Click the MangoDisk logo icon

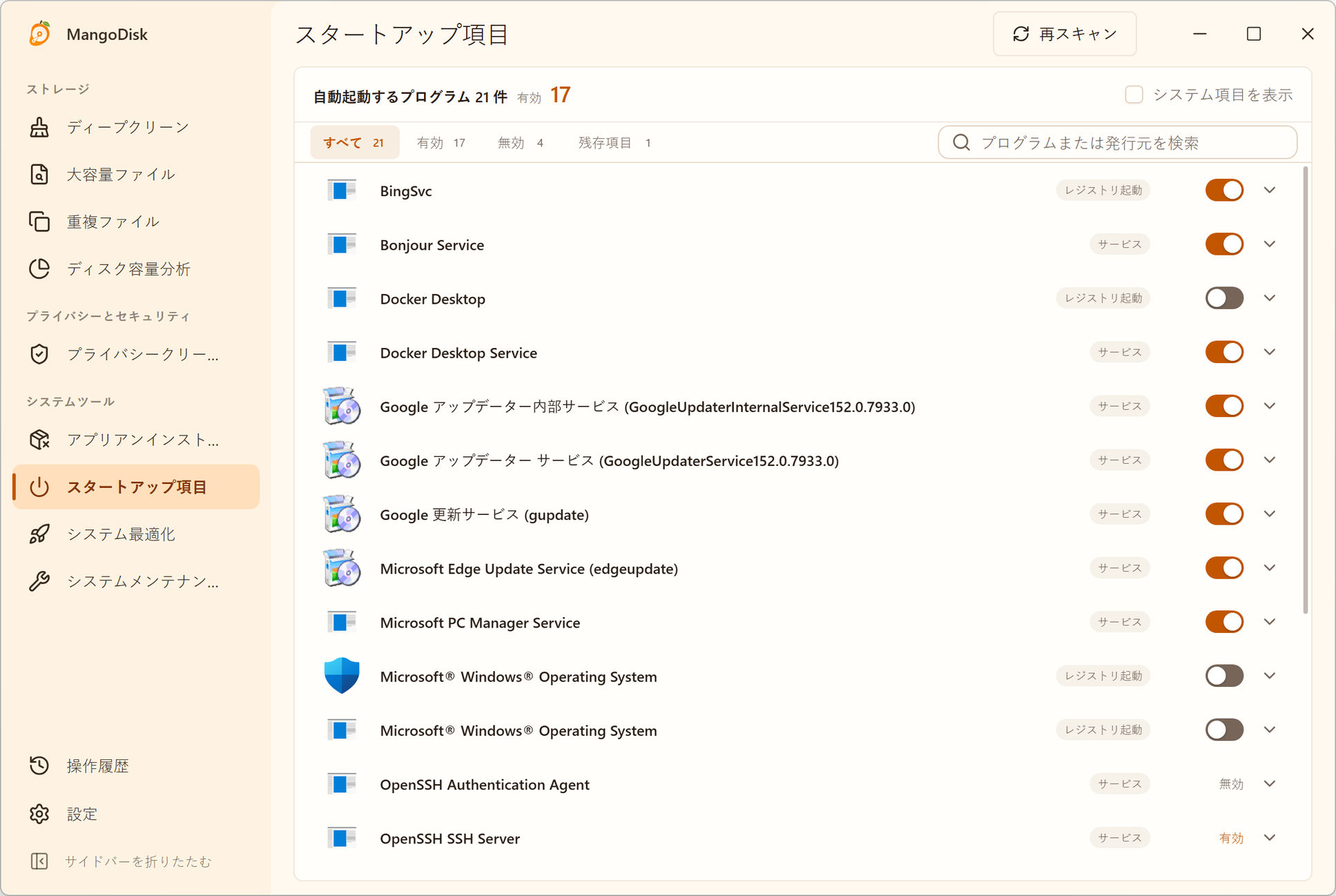tap(39, 34)
